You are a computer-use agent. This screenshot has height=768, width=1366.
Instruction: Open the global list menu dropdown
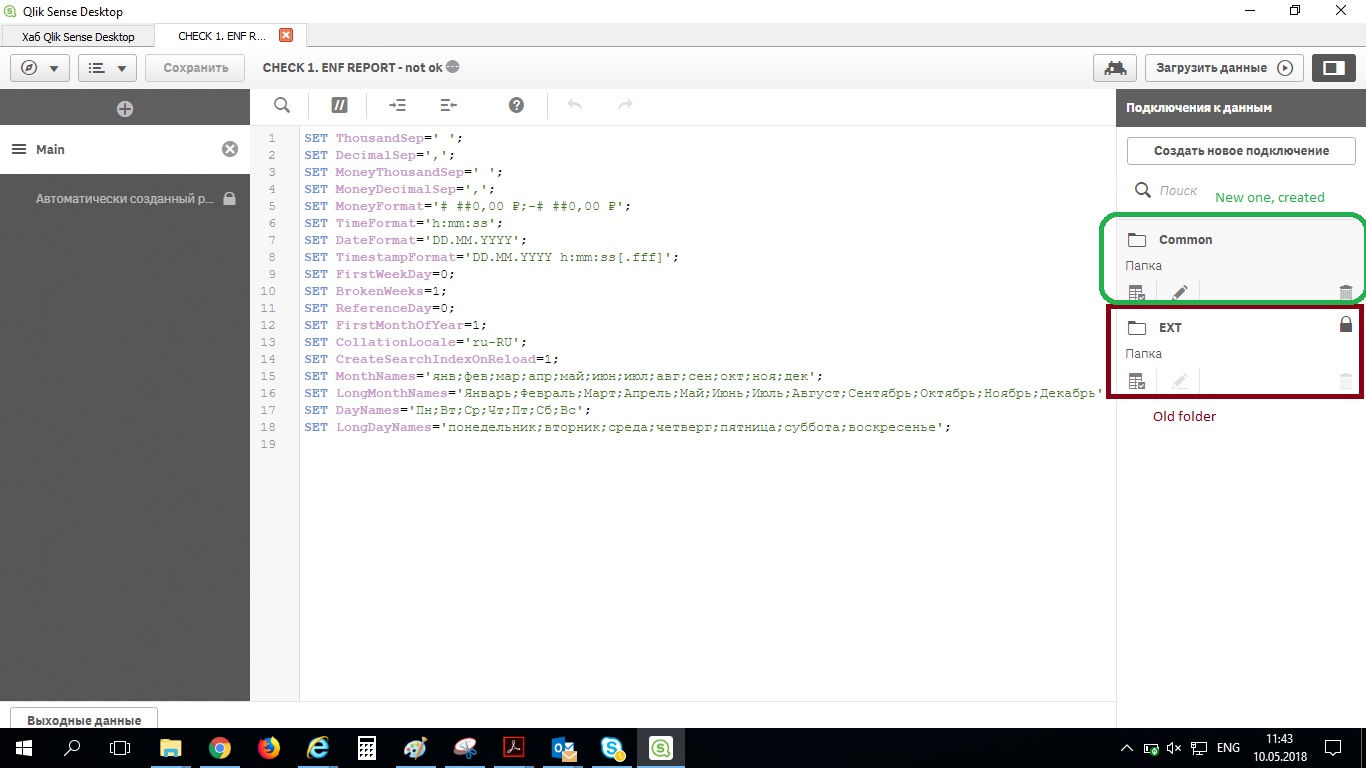pos(107,68)
